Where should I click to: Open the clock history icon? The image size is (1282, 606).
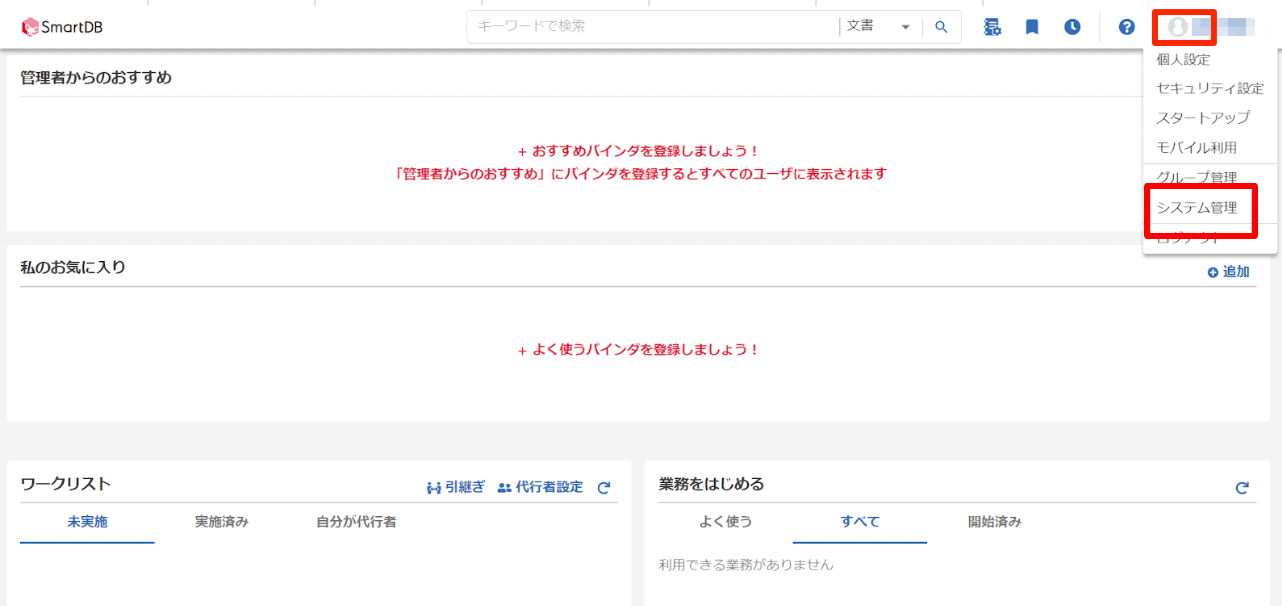tap(1072, 27)
